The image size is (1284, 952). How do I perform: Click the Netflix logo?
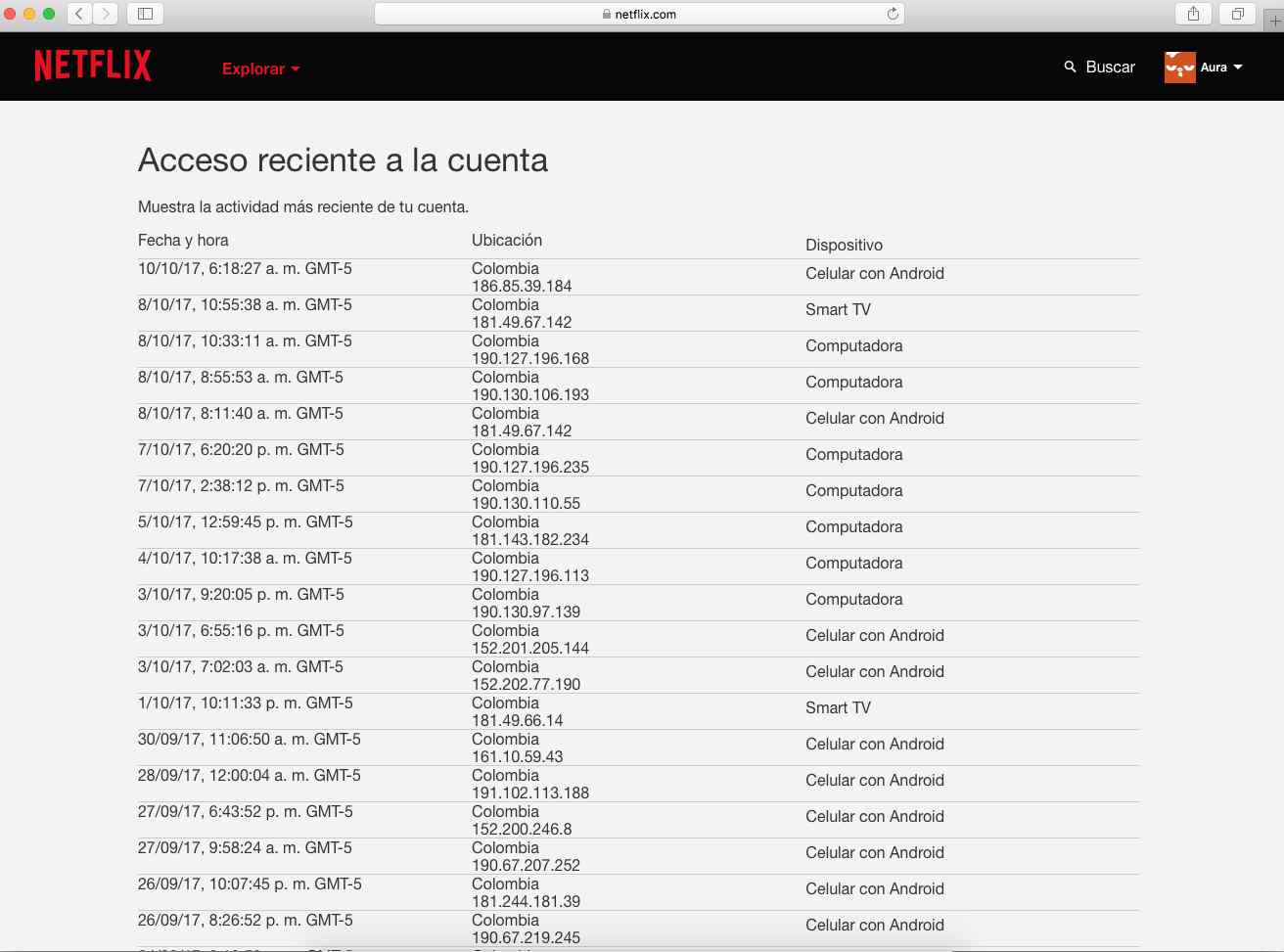(93, 65)
